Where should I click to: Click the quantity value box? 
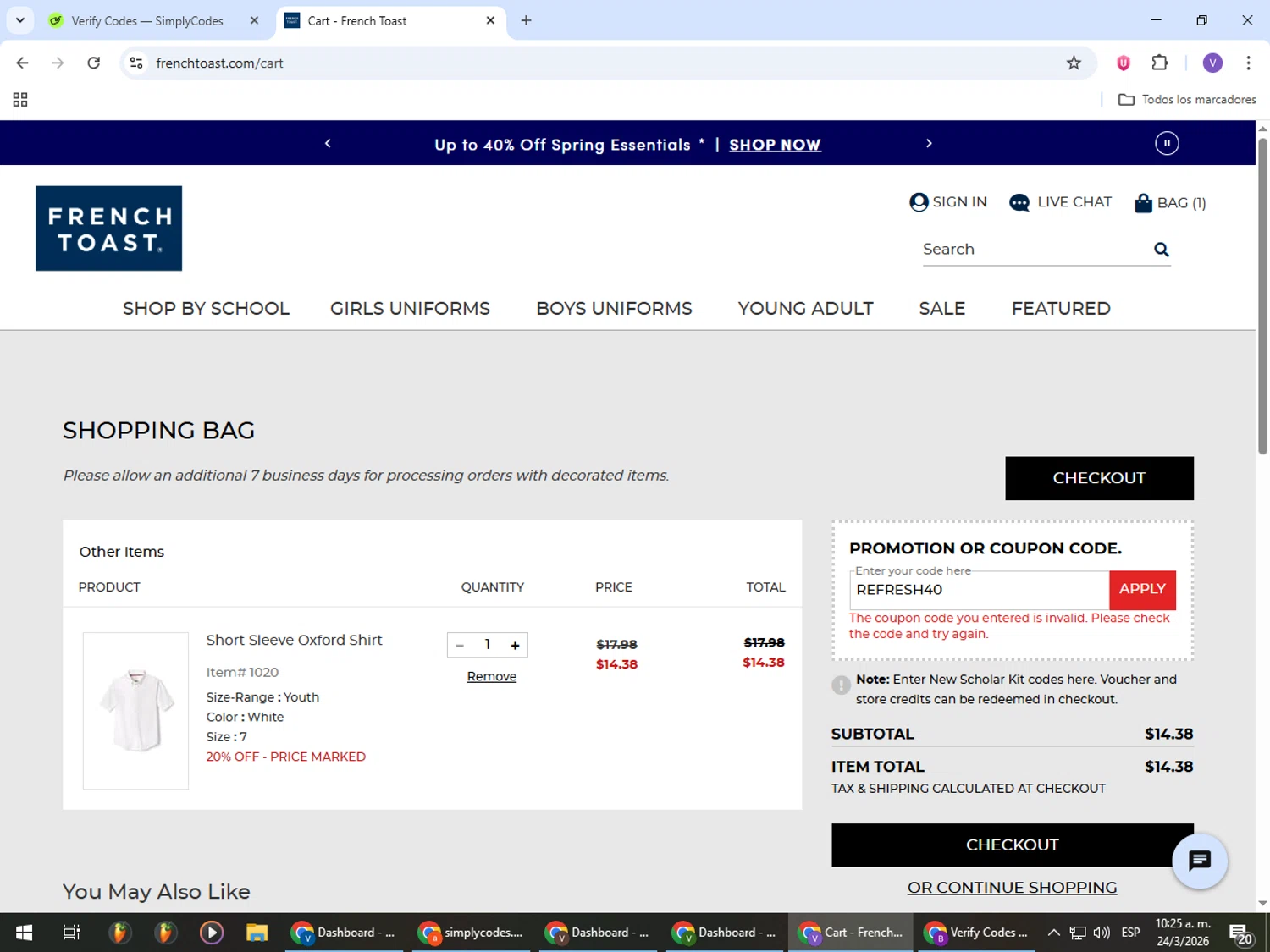(x=488, y=645)
